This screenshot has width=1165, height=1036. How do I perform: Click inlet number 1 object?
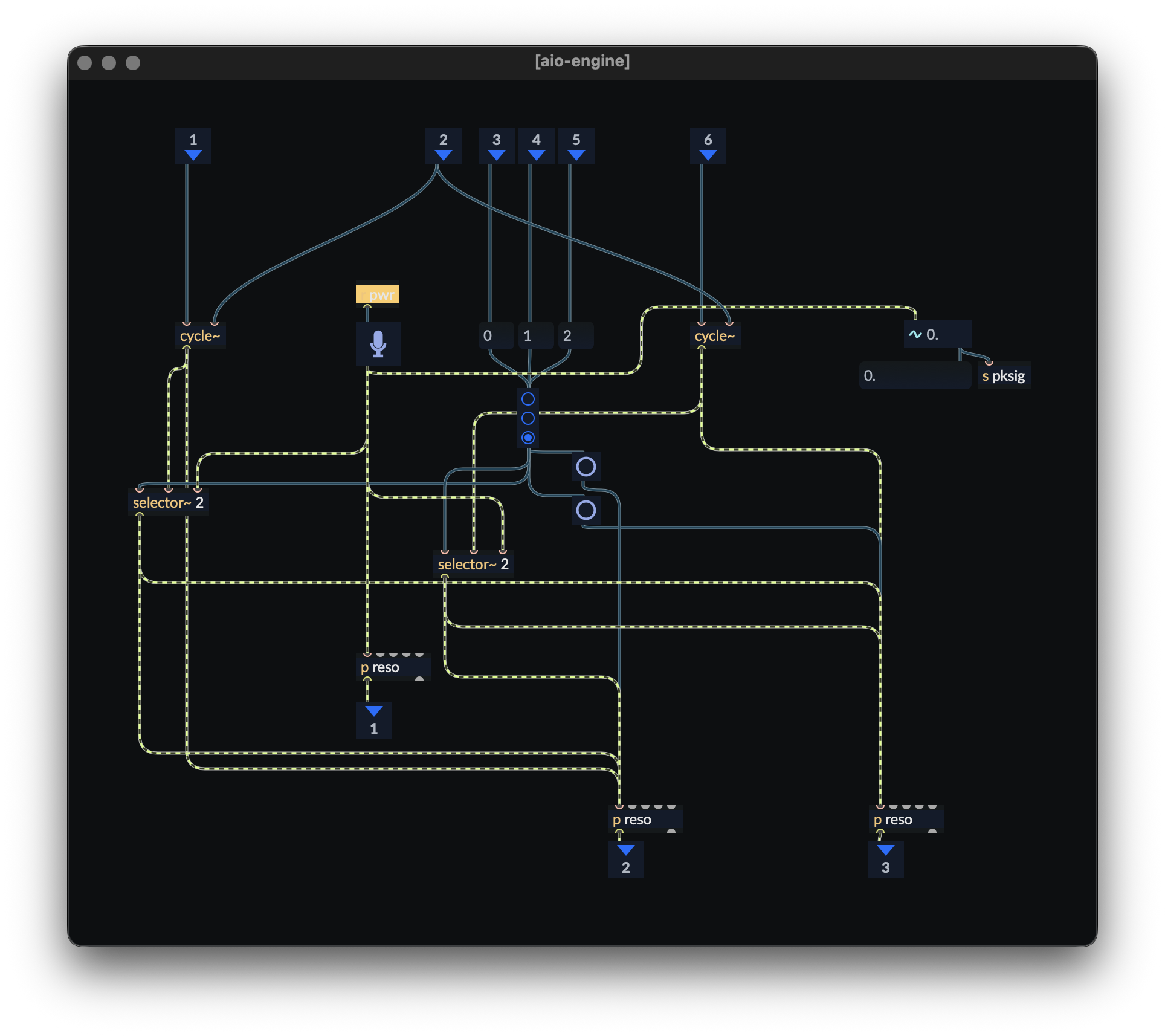tap(193, 146)
